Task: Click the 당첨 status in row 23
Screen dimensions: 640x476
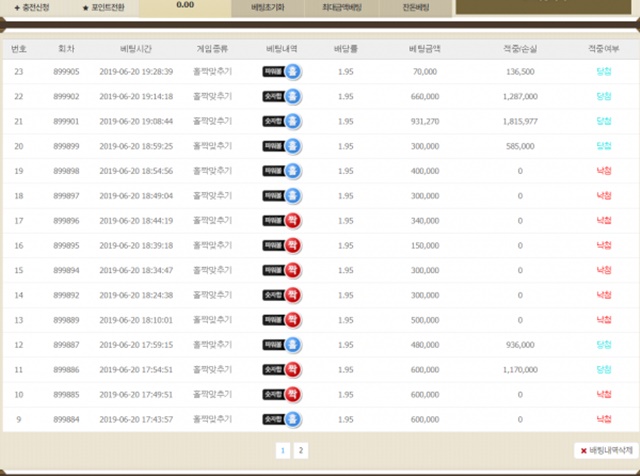Action: tap(604, 72)
